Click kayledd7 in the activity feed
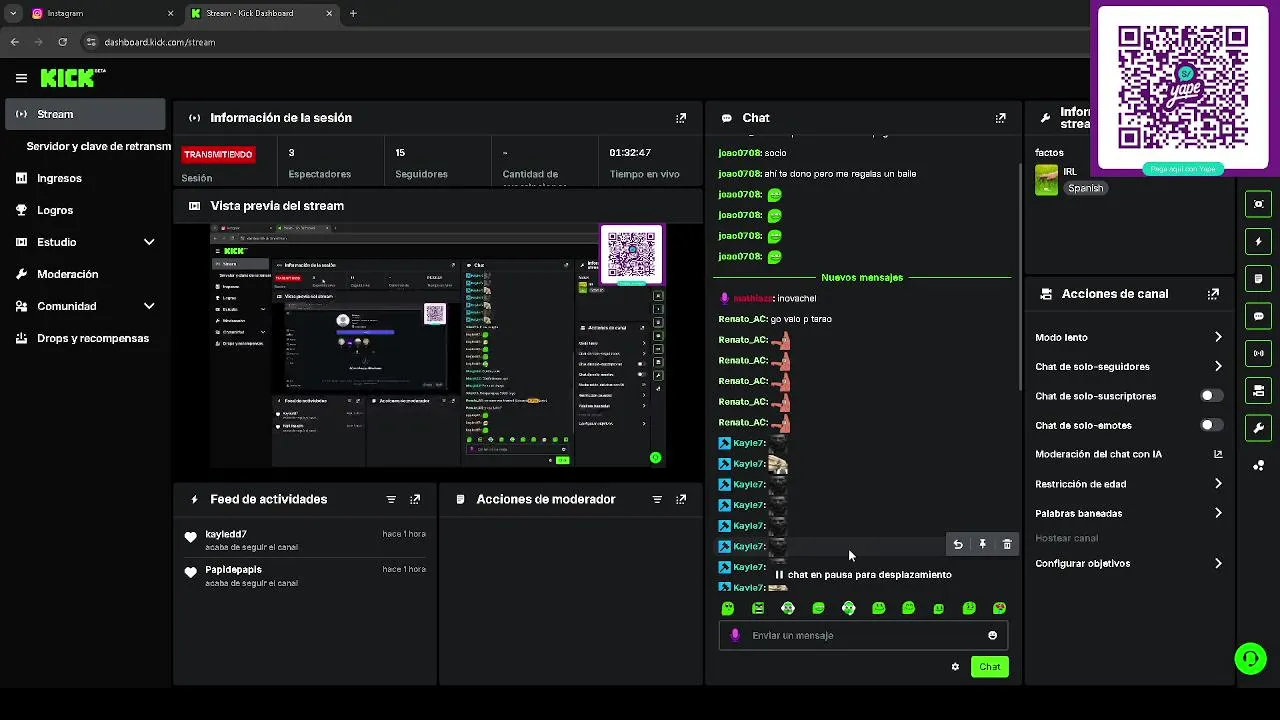Image resolution: width=1280 pixels, height=720 pixels. [x=226, y=534]
